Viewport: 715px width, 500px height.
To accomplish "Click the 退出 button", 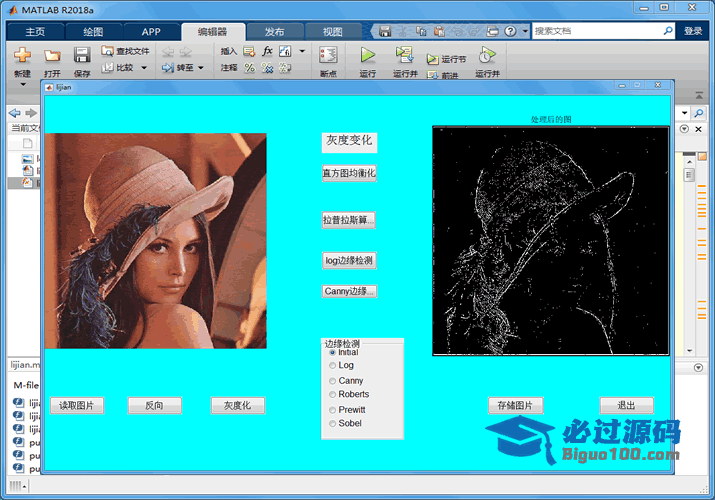I will pyautogui.click(x=627, y=405).
